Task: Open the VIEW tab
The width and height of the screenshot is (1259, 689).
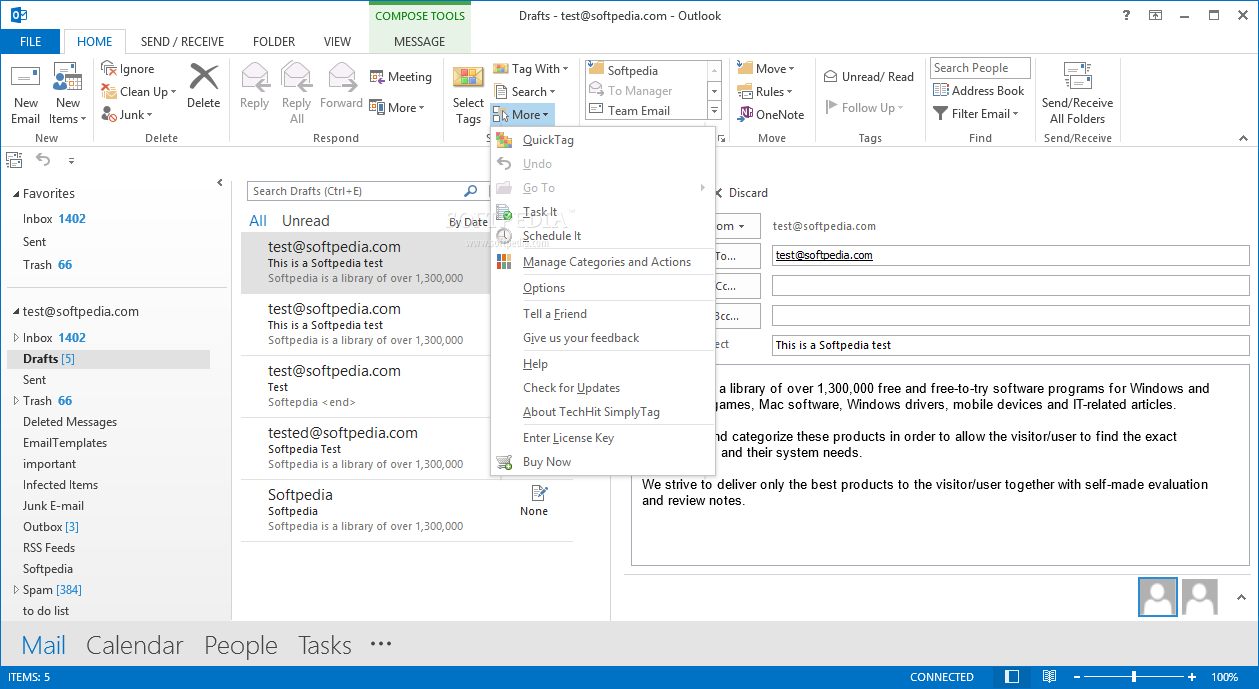Action: pos(338,42)
